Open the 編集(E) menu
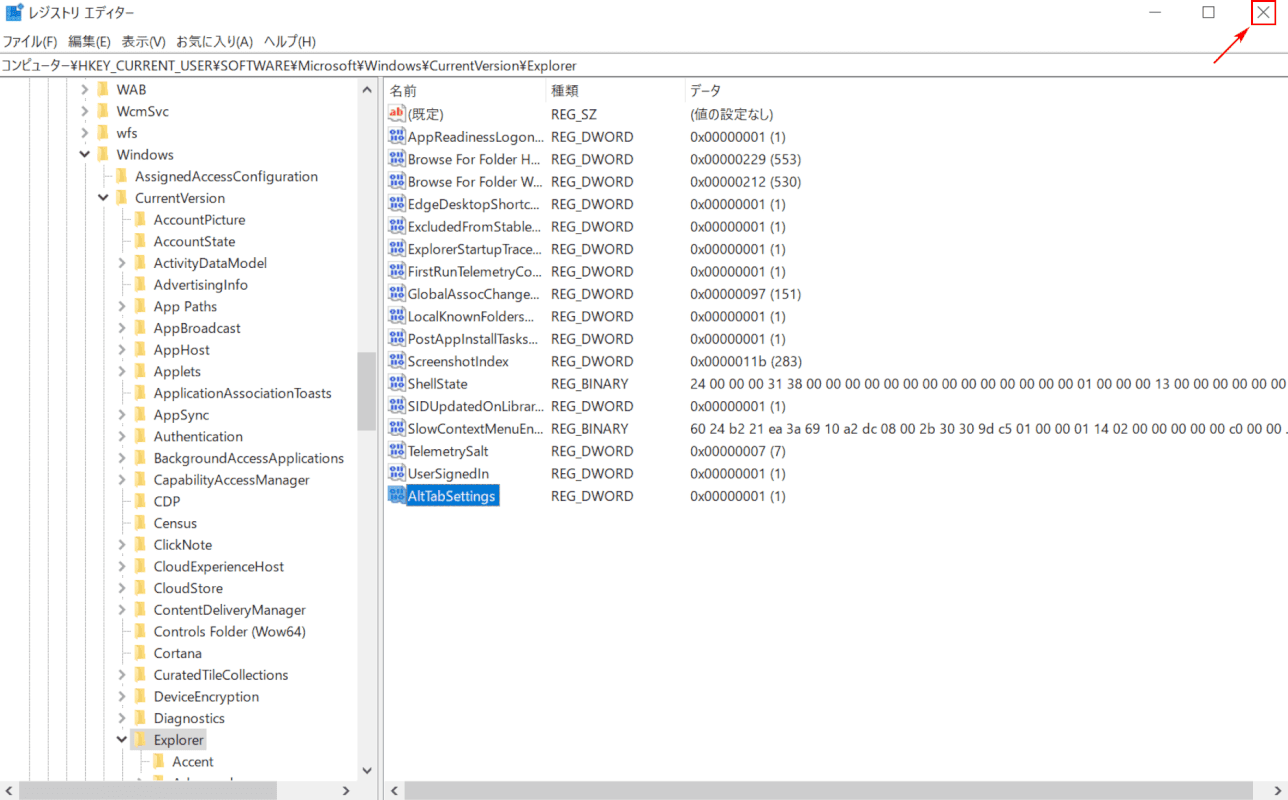1288x800 pixels. [89, 41]
